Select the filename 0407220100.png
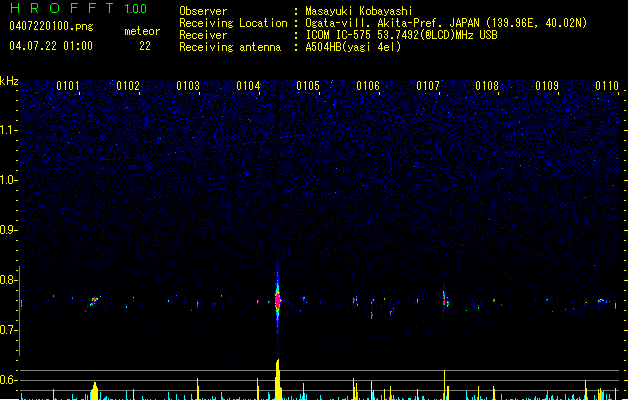The height and width of the screenshot is (400, 629). (51, 27)
